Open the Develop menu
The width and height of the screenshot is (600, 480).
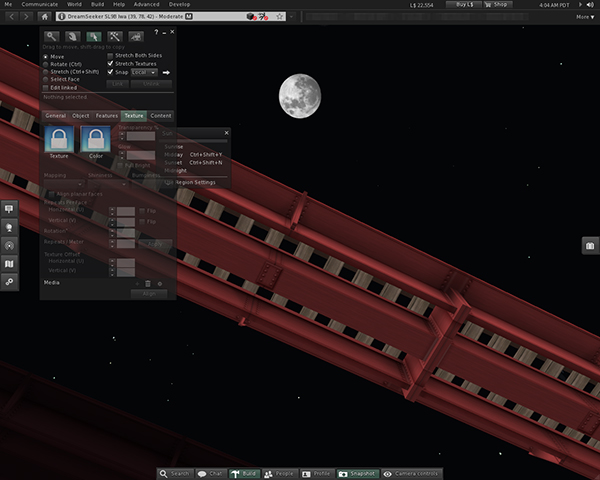179,5
